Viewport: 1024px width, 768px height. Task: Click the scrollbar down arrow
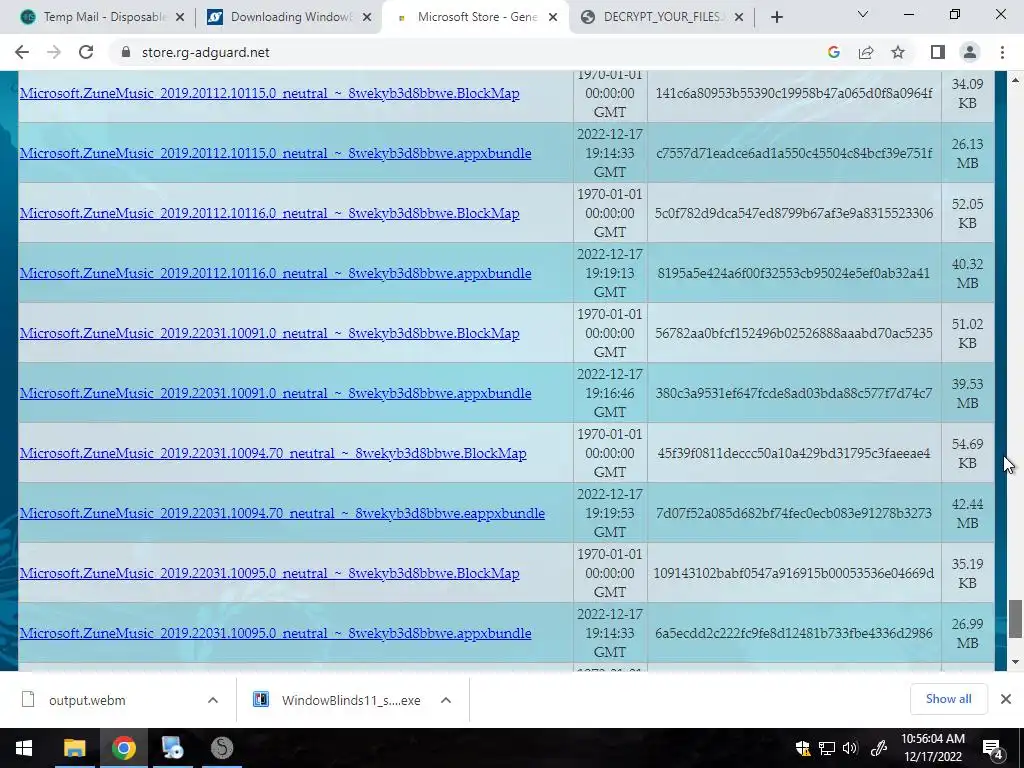pyautogui.click(x=1015, y=662)
